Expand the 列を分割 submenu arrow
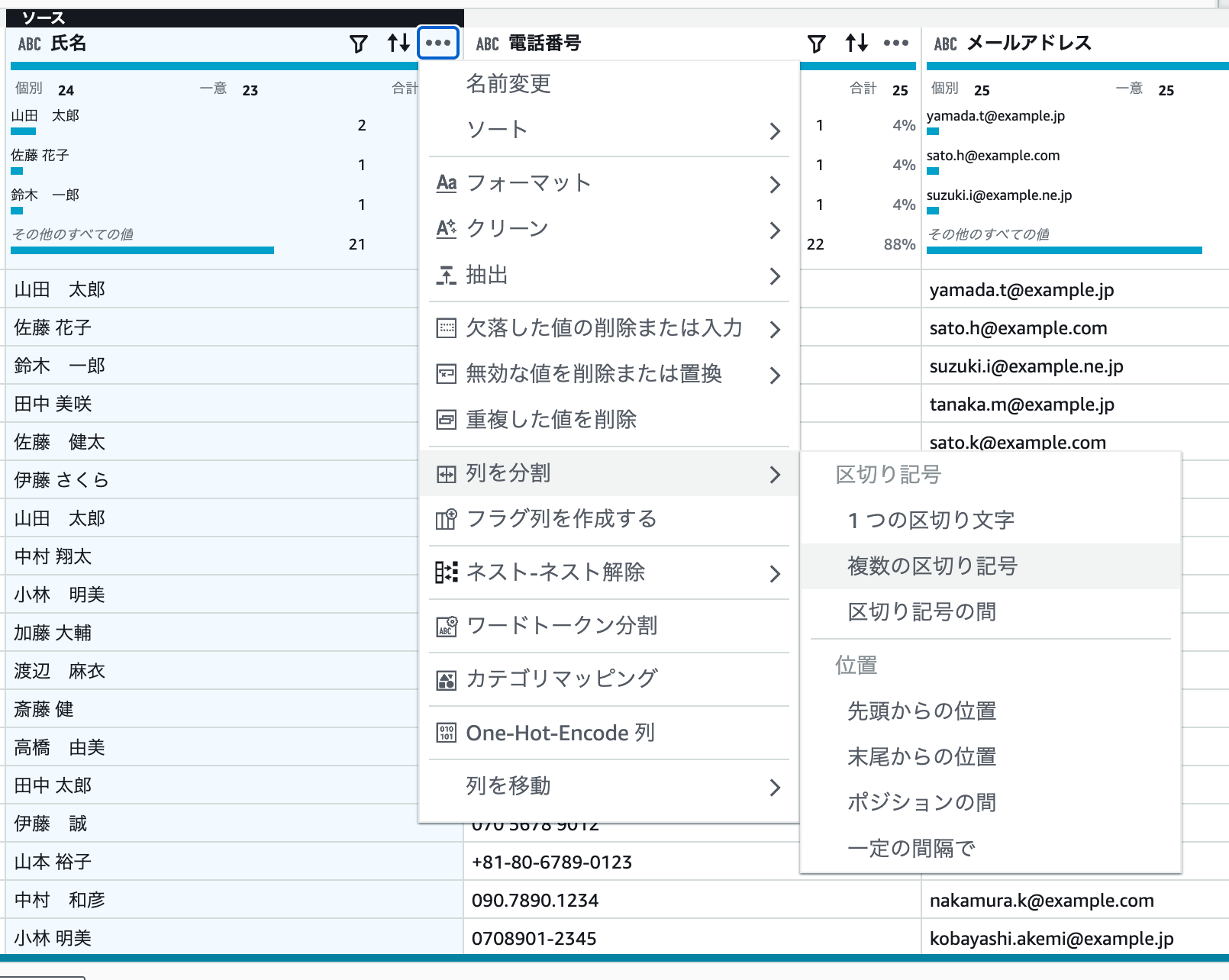 click(x=775, y=475)
